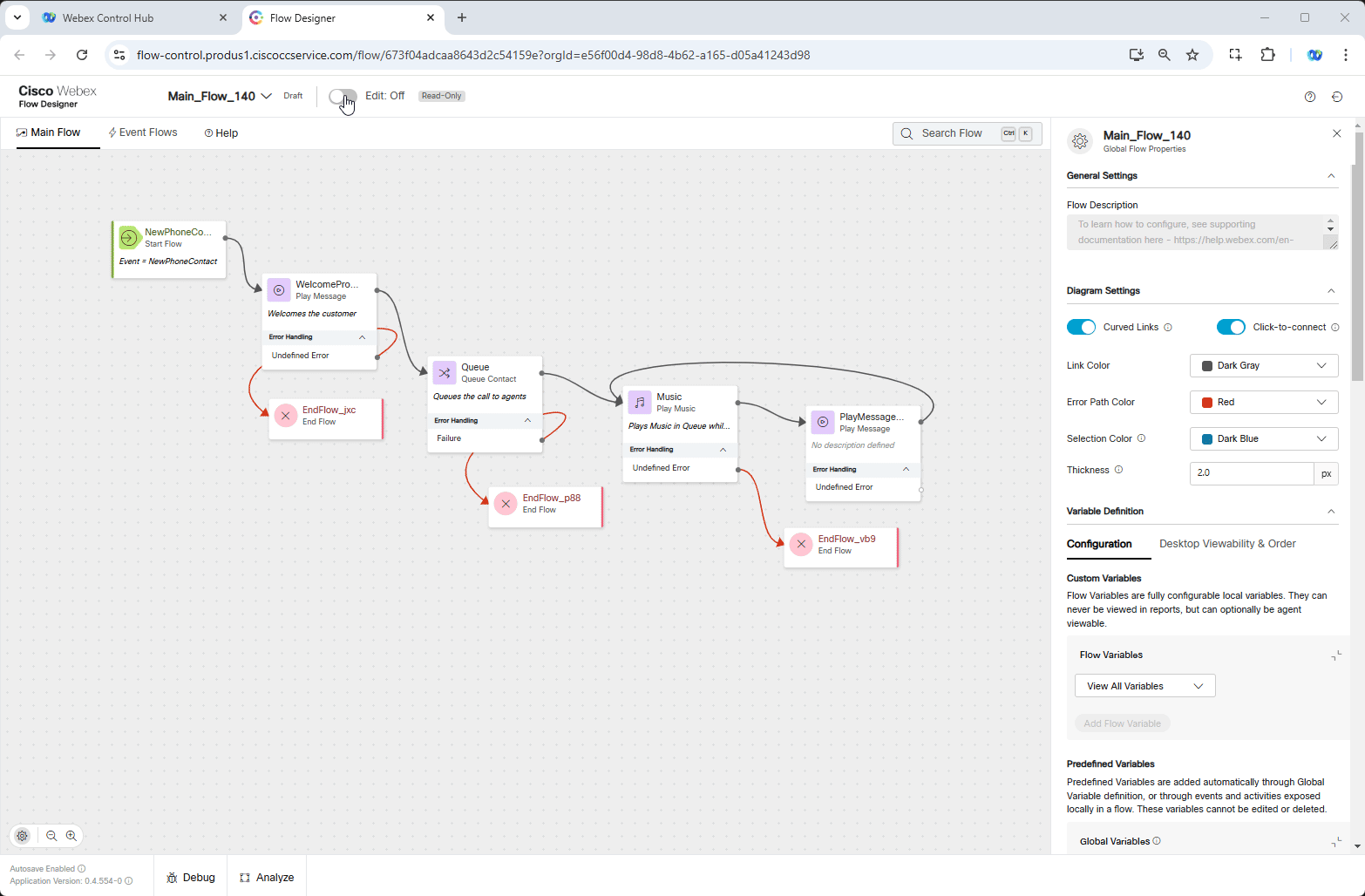Click the WelcomePrompt play message icon
The image size is (1365, 896).
click(x=279, y=290)
